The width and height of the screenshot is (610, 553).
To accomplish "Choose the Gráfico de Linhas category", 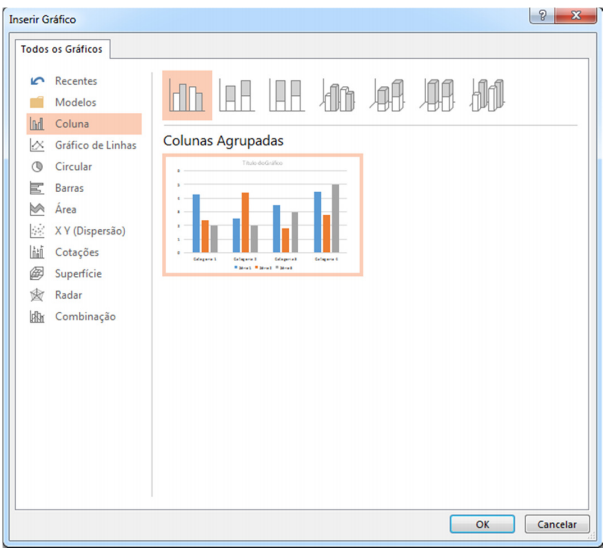I will click(x=95, y=146).
